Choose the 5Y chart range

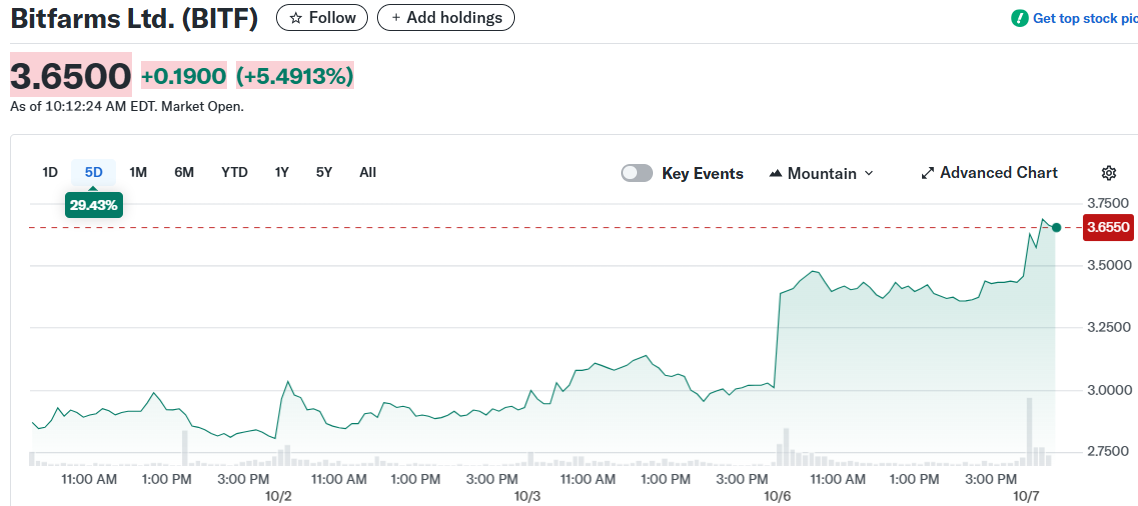point(324,172)
